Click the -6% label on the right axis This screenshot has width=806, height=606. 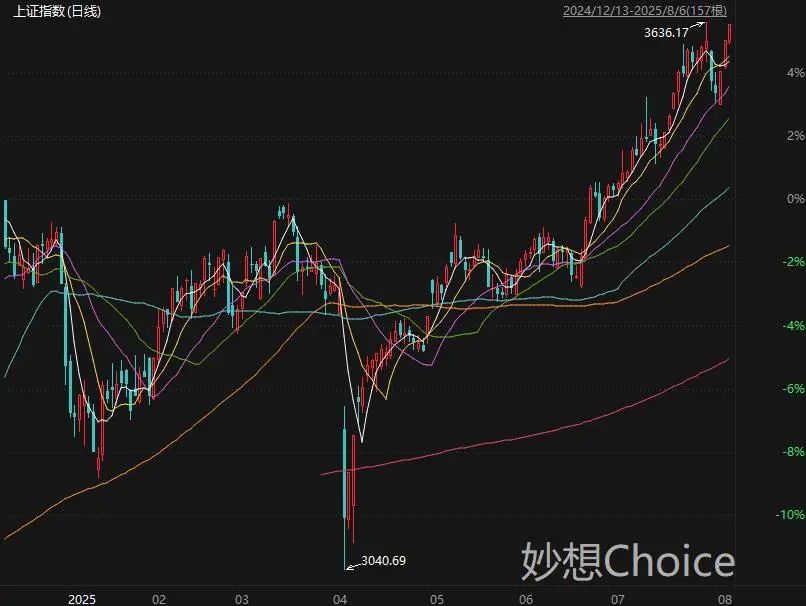click(x=793, y=389)
